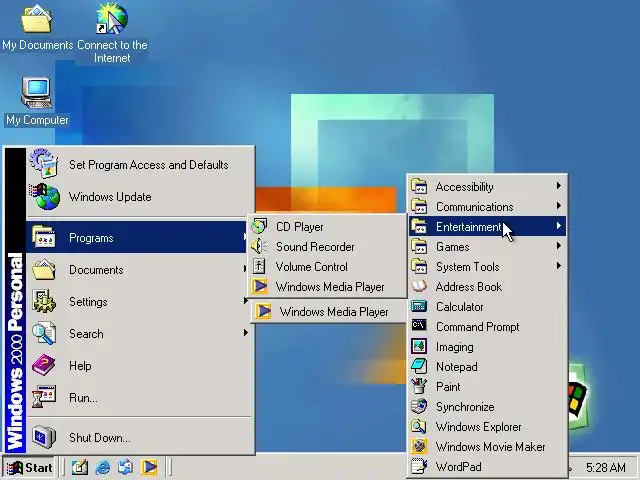
Task: Select the My Computer desktop icon
Action: pyautogui.click(x=37, y=101)
